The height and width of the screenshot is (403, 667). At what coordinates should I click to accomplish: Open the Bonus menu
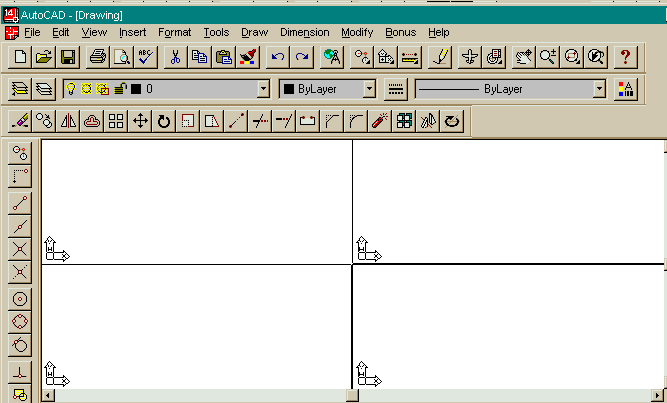(x=400, y=32)
